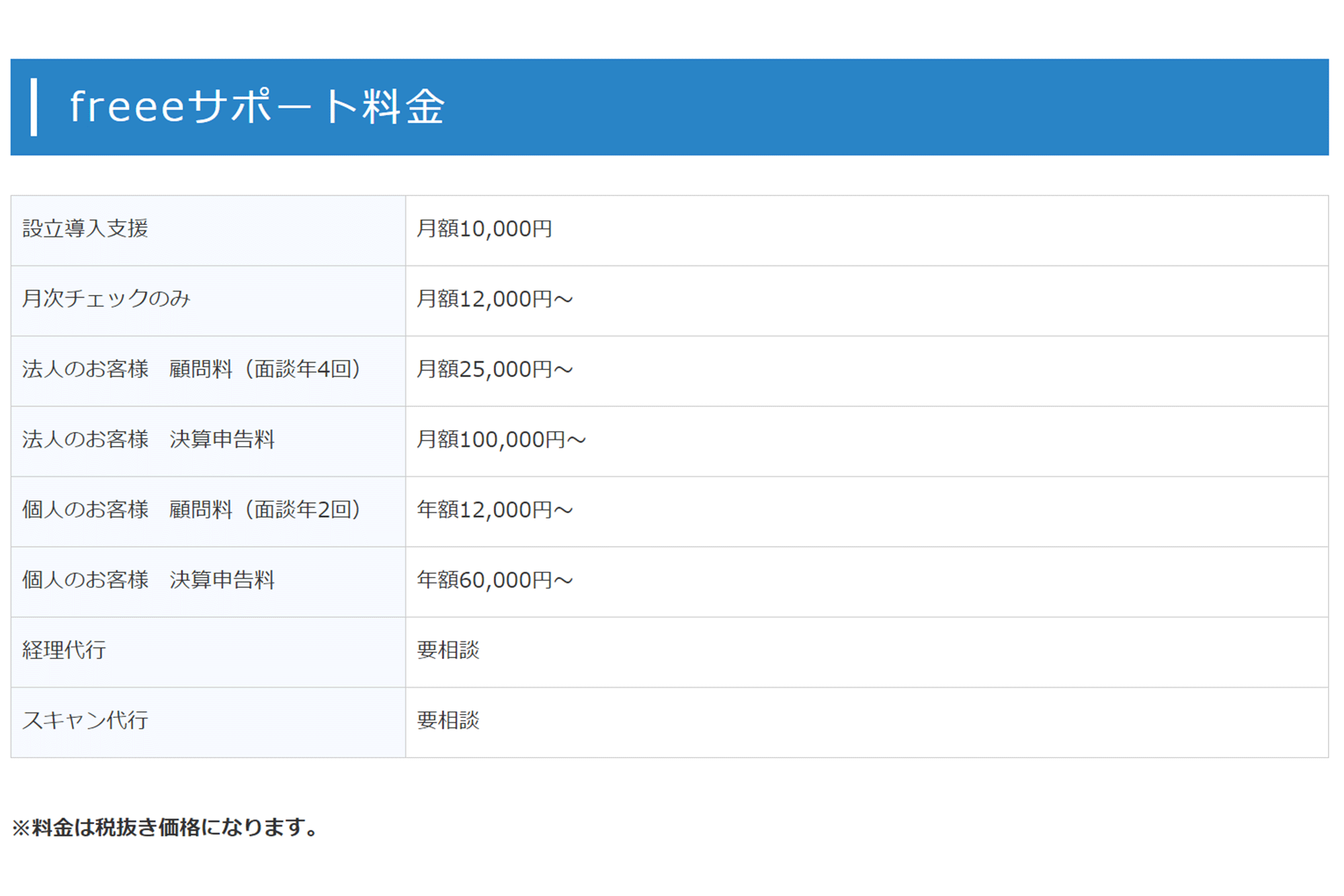Click the freeeサポート料金 heading

coord(257,107)
